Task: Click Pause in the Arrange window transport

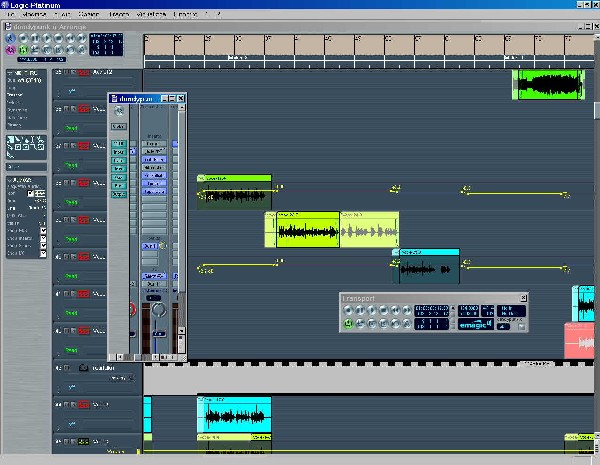Action: [x=35, y=38]
